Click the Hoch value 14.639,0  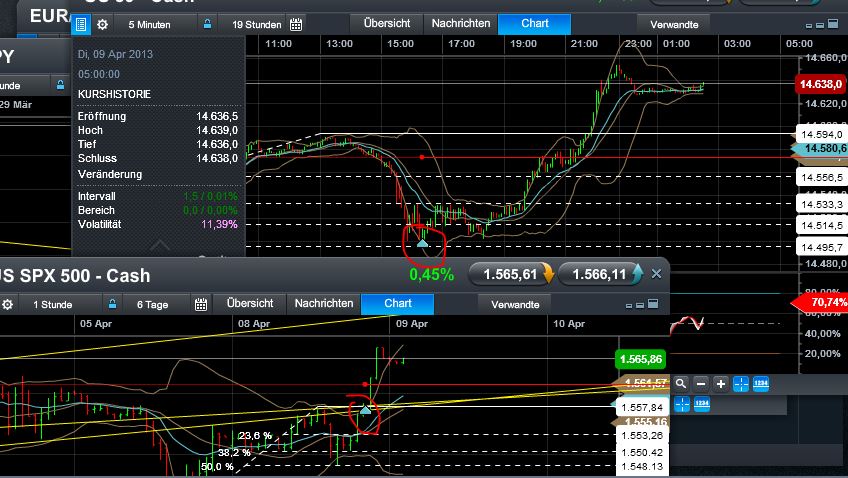217,130
